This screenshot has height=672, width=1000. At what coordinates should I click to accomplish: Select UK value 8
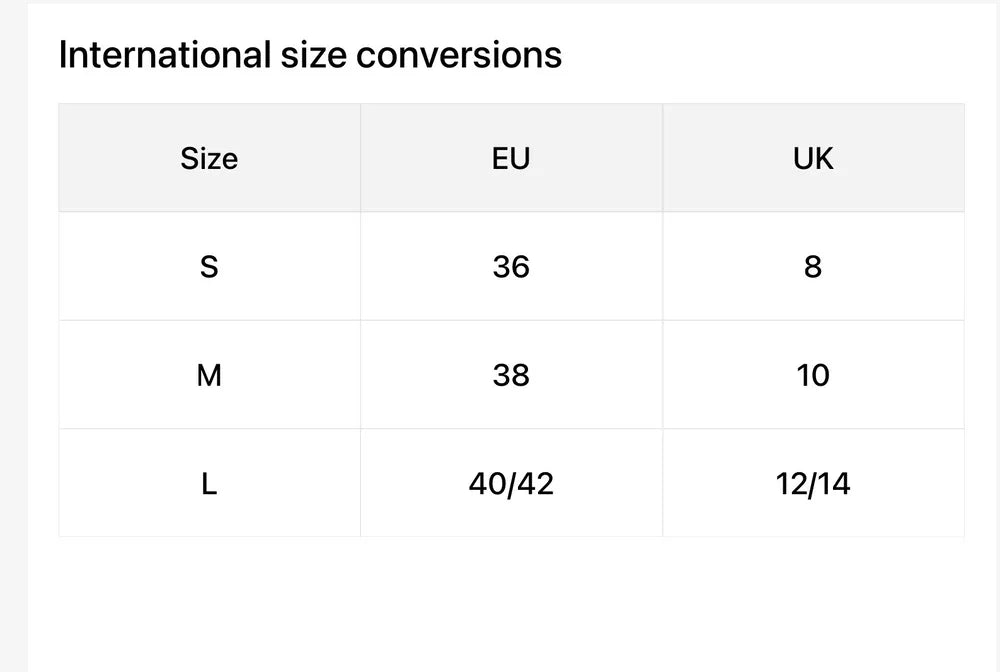(x=813, y=267)
